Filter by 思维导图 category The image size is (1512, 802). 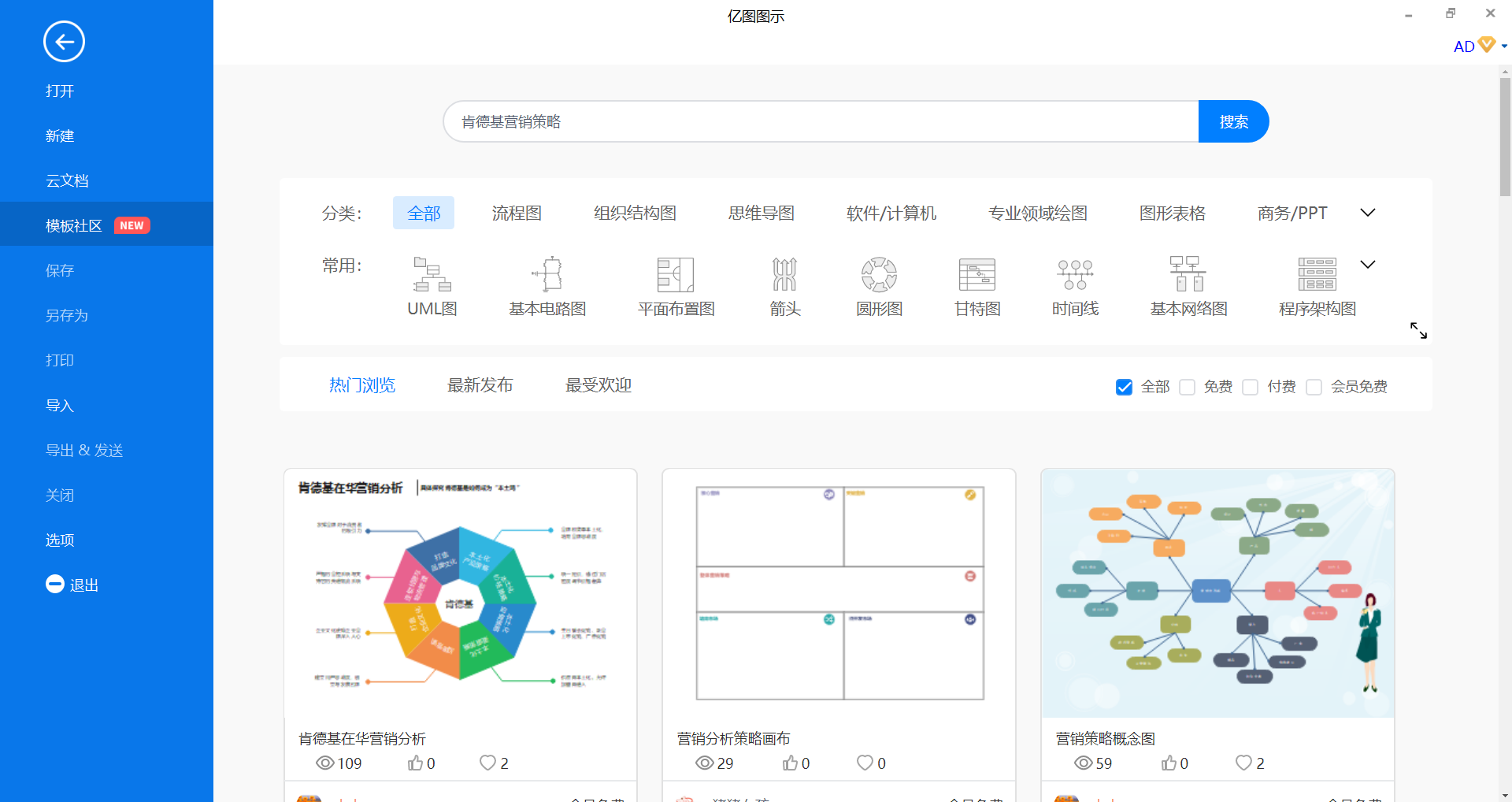762,213
